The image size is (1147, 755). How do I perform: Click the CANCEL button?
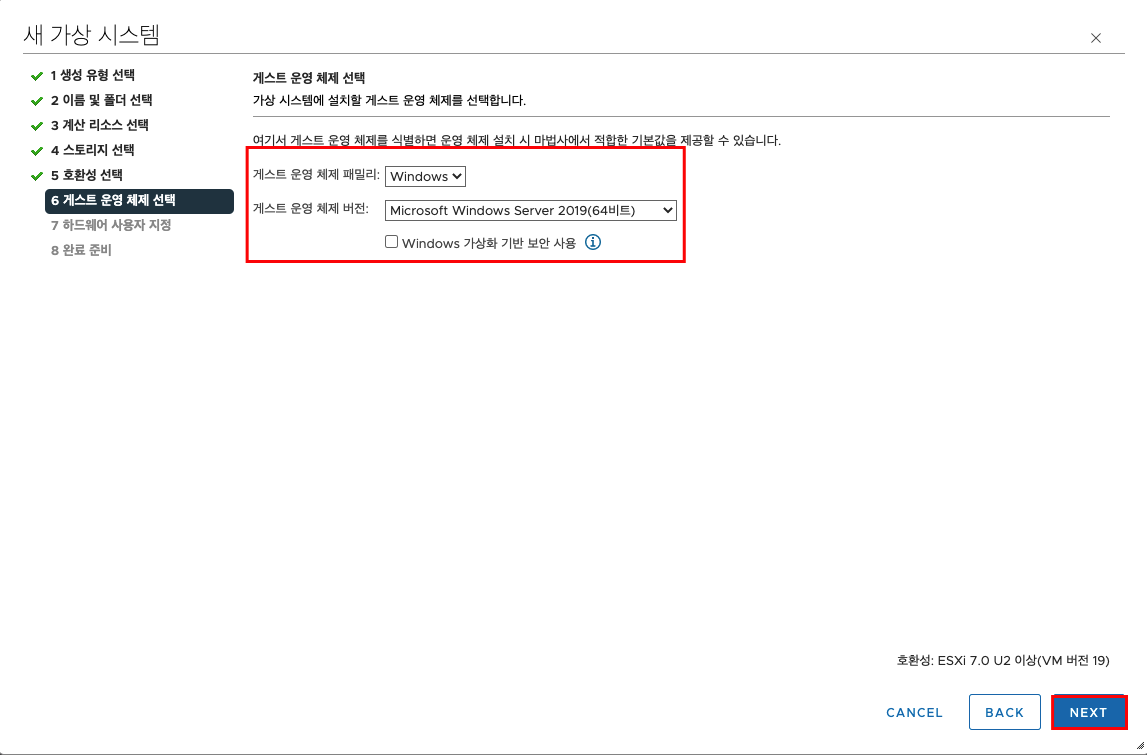(914, 713)
